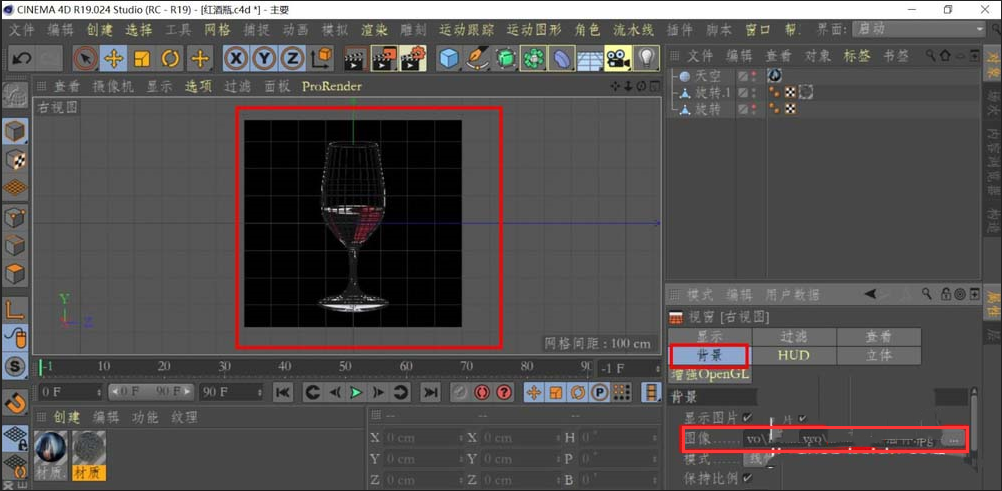
Task: Select the Move tool in top toolbar
Action: tap(113, 59)
